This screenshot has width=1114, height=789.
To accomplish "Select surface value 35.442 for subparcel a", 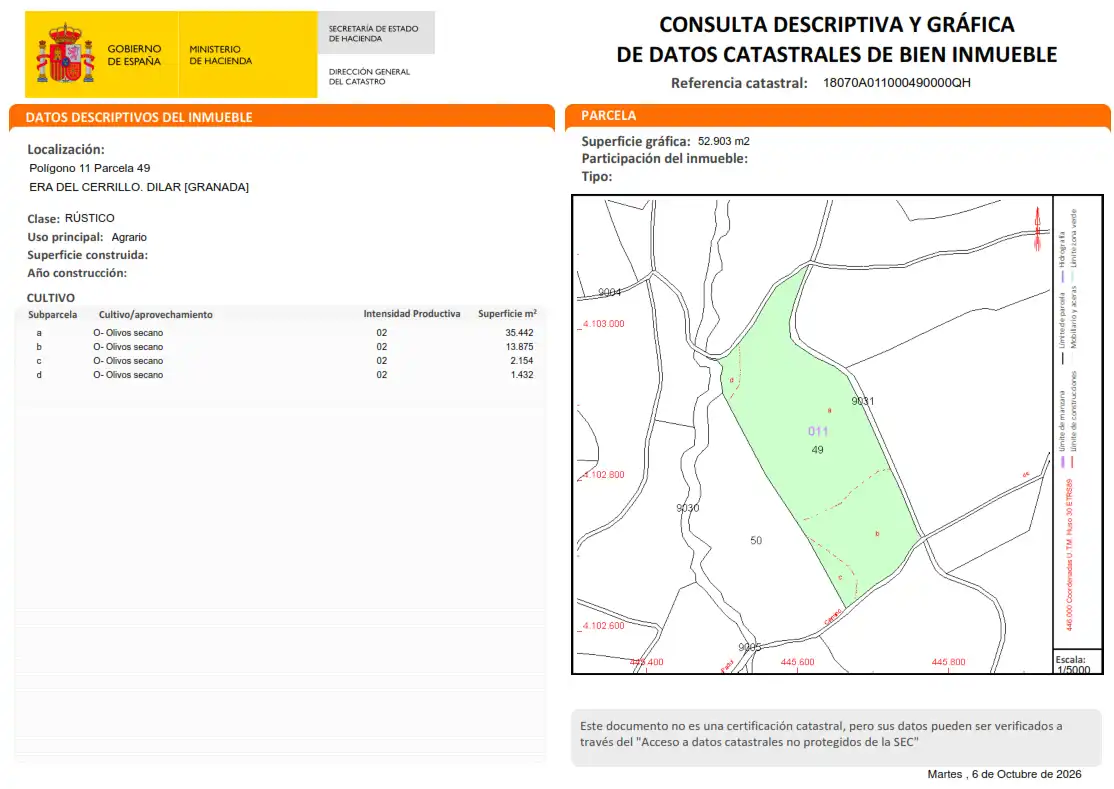I will pyautogui.click(x=519, y=332).
